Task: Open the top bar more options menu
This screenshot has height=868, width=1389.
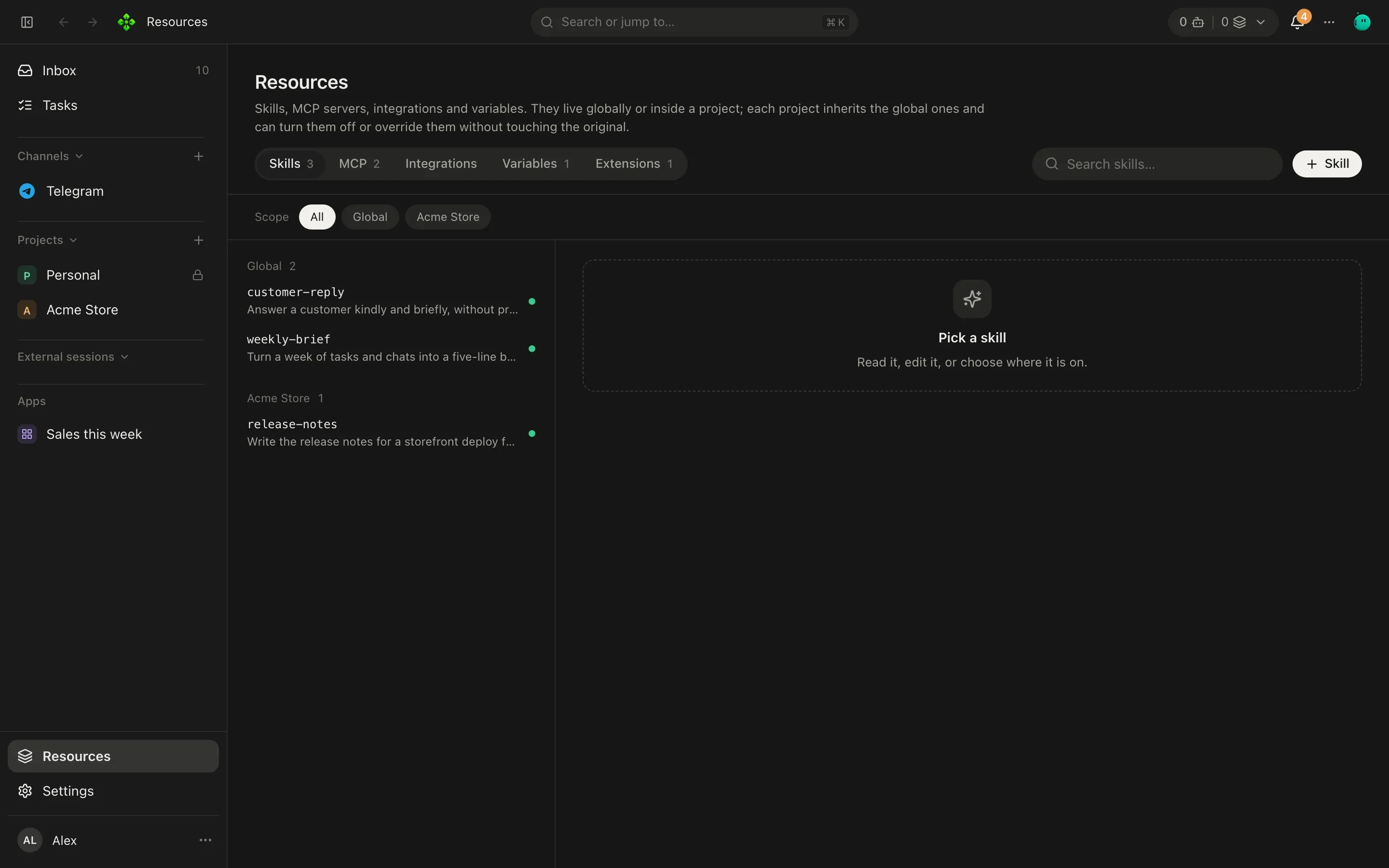Action: point(1329,22)
